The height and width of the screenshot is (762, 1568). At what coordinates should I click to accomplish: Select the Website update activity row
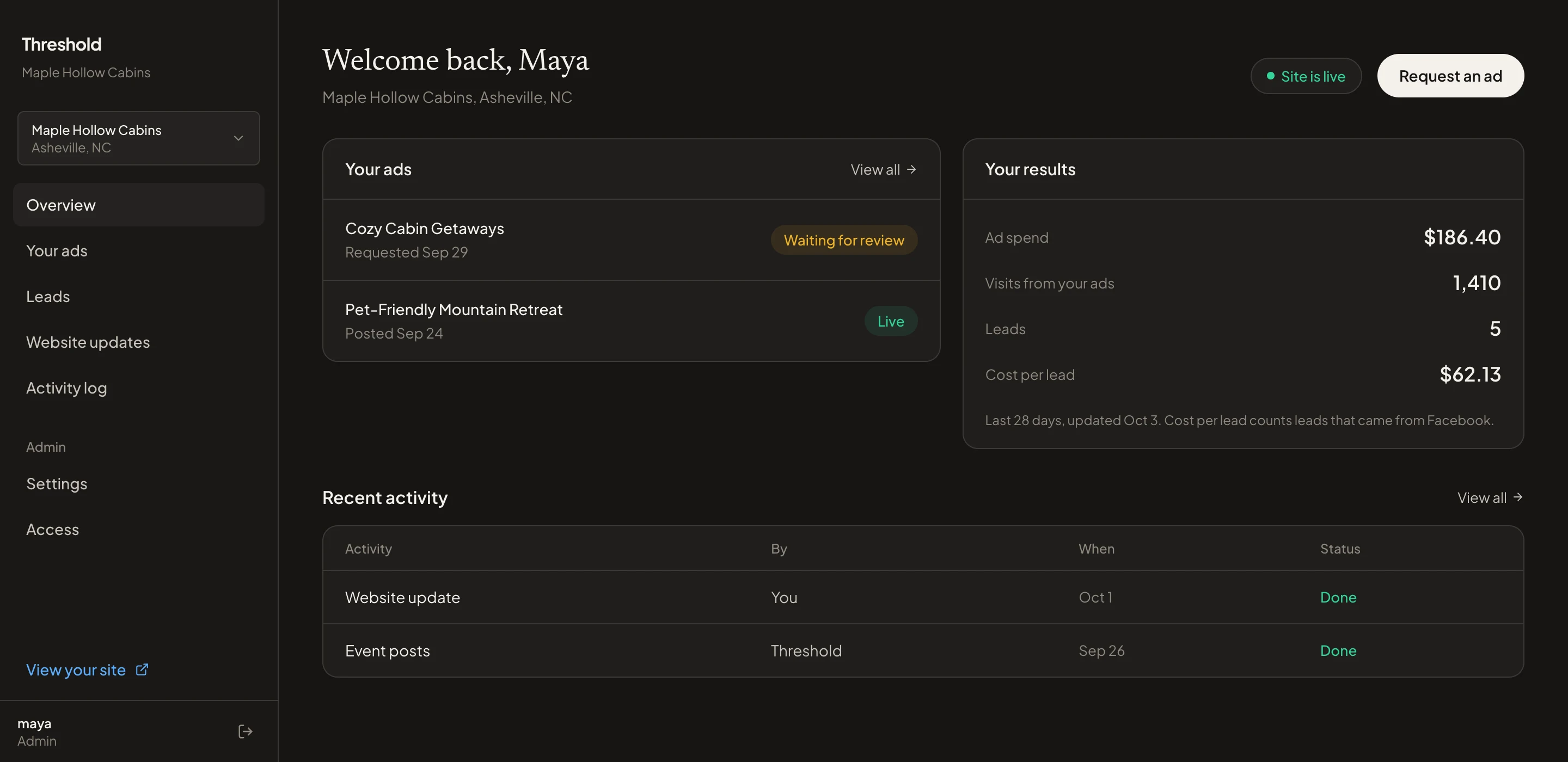pyautogui.click(x=923, y=597)
